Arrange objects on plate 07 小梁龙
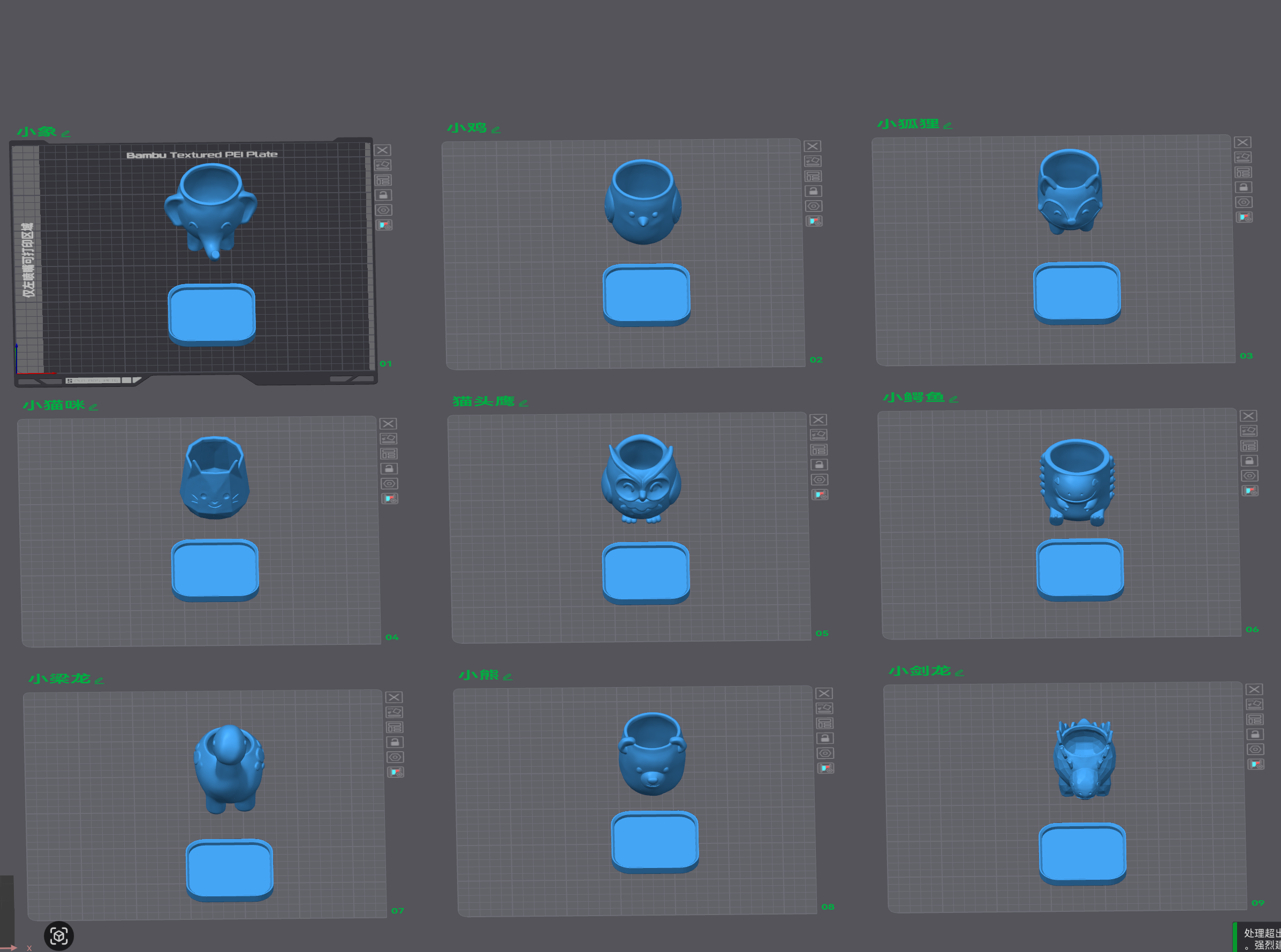Viewport: 1281px width, 952px height. click(x=395, y=728)
